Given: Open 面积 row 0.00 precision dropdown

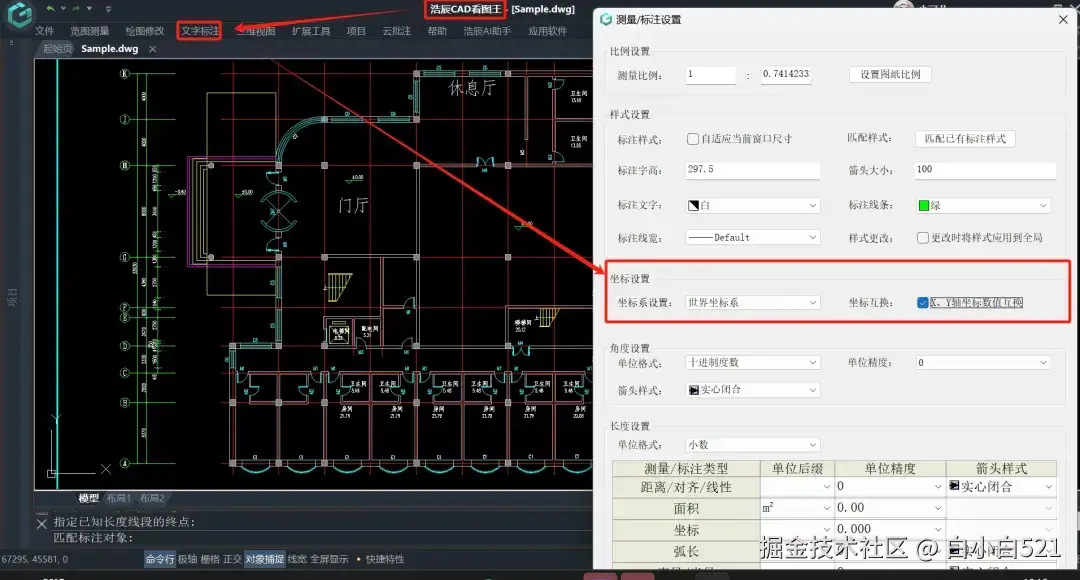Looking at the screenshot, I should tap(889, 508).
